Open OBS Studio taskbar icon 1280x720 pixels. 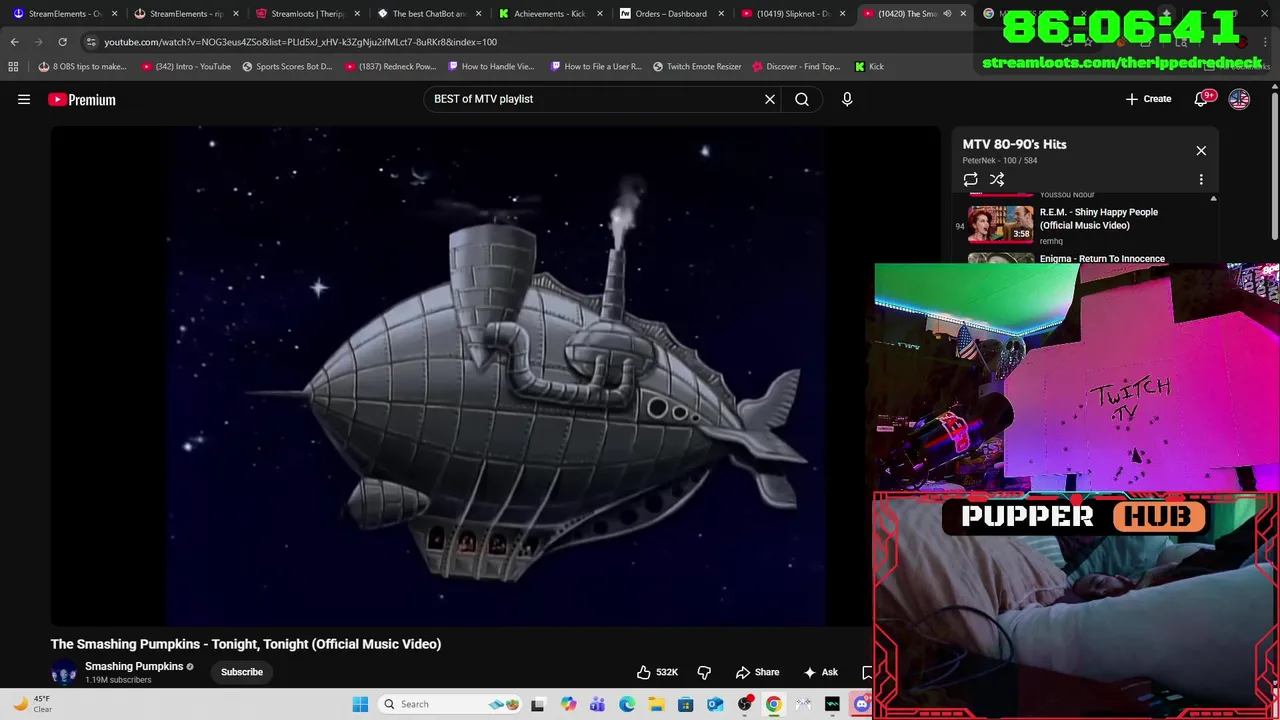744,704
